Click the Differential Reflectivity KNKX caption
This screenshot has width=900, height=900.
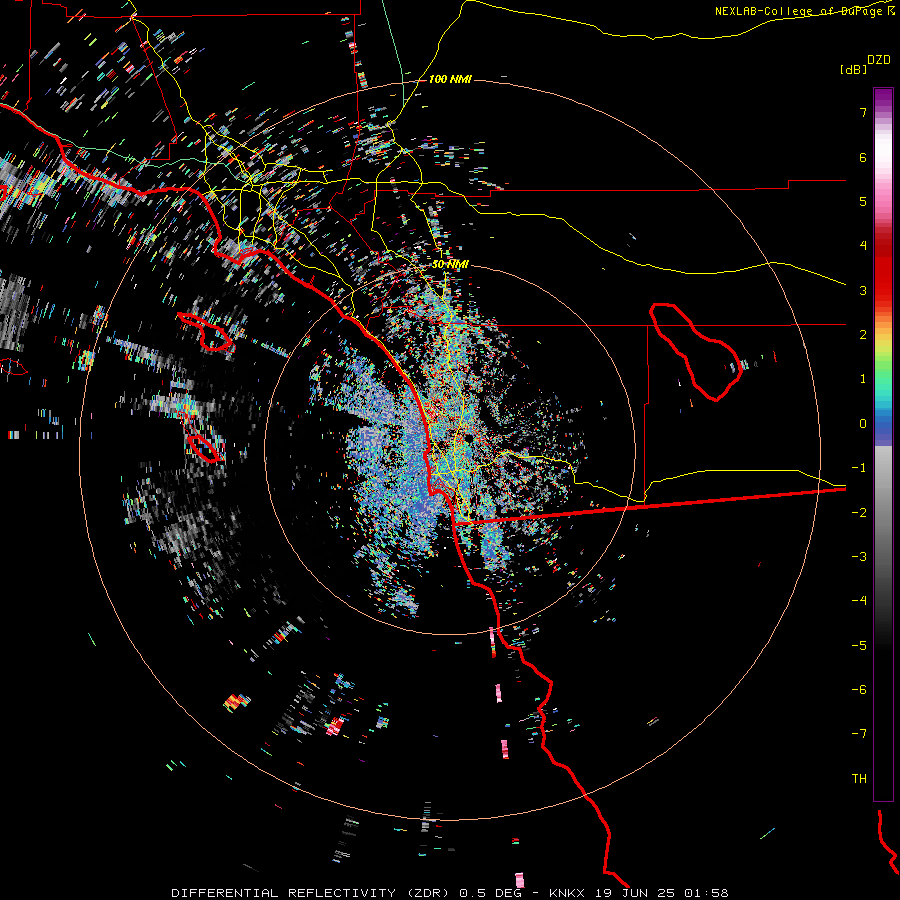click(449, 893)
